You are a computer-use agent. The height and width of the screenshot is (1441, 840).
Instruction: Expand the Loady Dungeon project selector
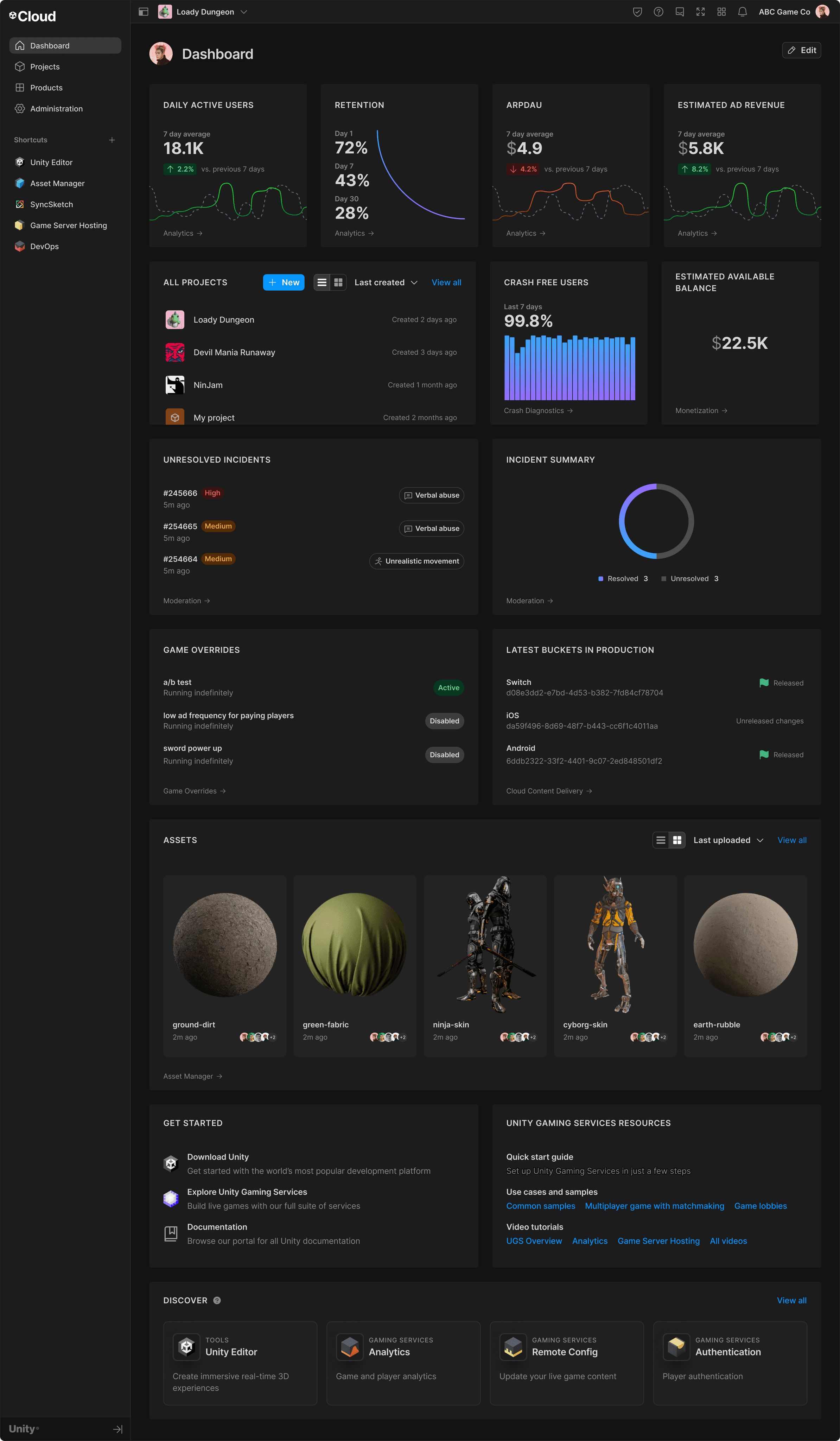[x=203, y=12]
